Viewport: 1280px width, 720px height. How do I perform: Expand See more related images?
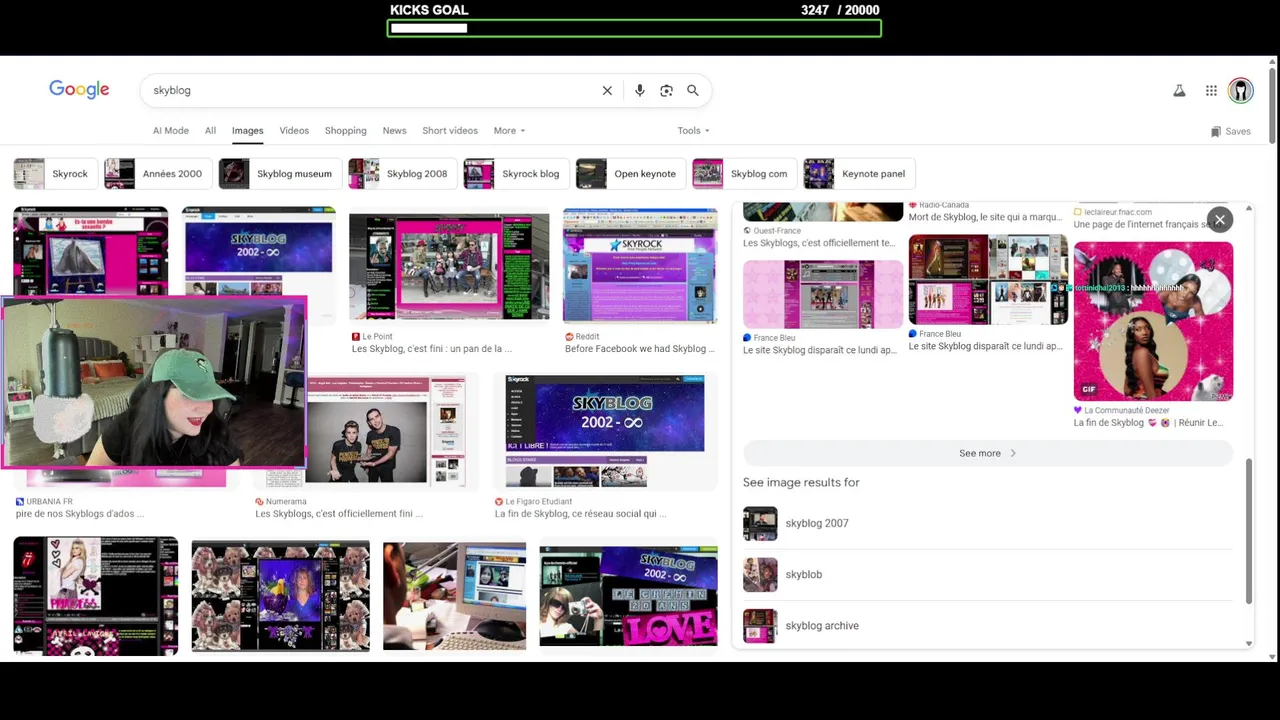point(987,453)
